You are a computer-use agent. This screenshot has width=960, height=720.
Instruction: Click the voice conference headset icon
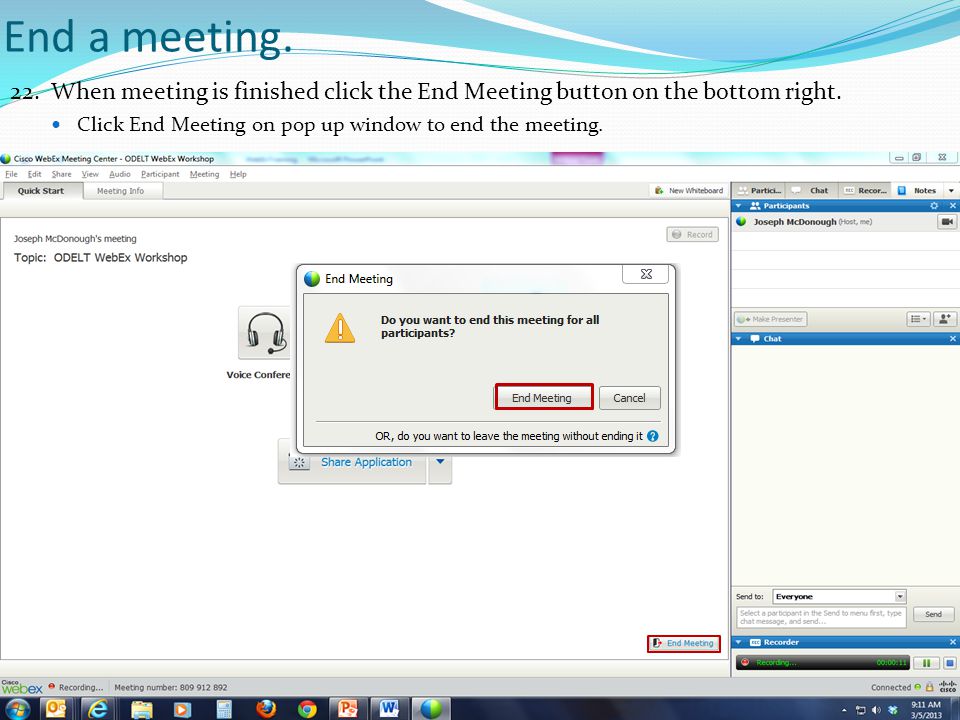click(267, 333)
